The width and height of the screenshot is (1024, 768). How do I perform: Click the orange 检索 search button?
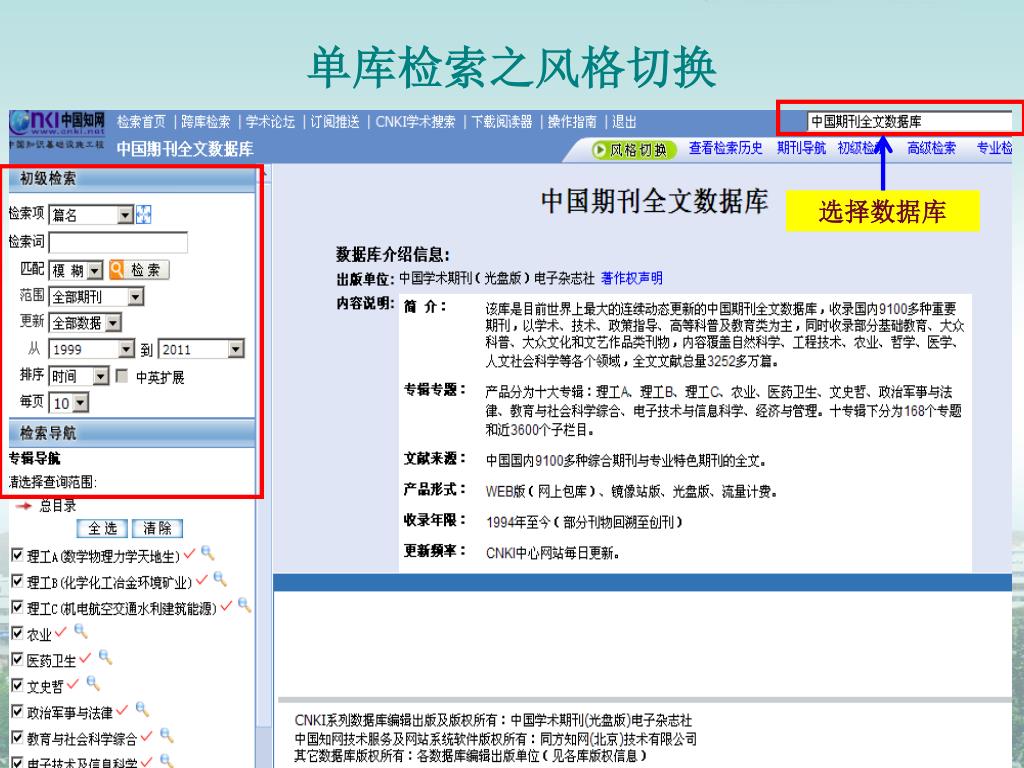(x=139, y=270)
